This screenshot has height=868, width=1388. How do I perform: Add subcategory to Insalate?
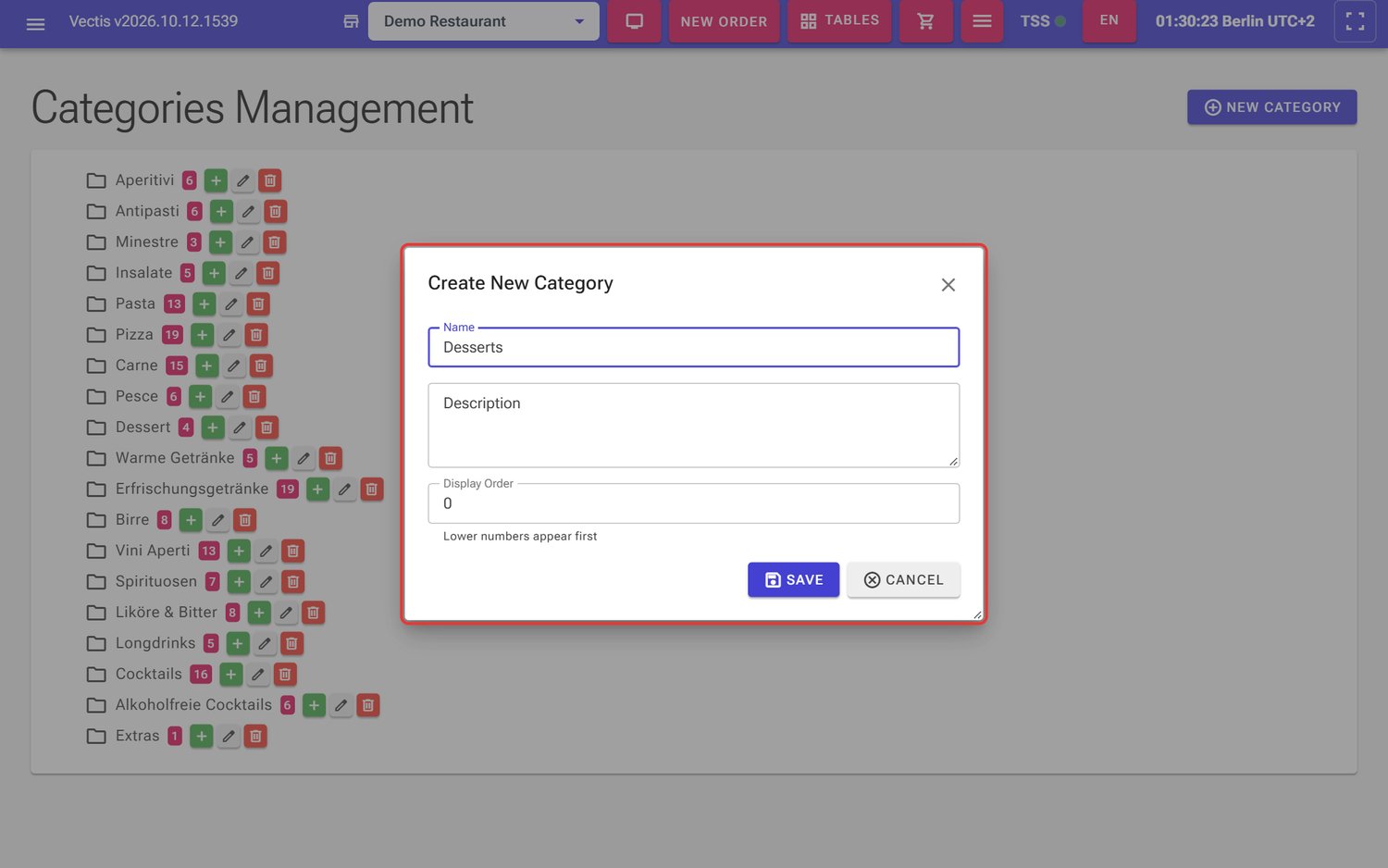[x=214, y=273]
